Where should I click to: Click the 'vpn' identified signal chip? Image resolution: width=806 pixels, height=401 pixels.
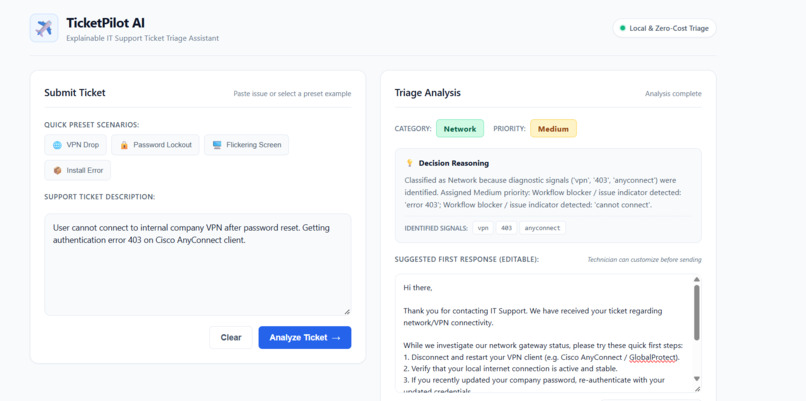coord(483,228)
